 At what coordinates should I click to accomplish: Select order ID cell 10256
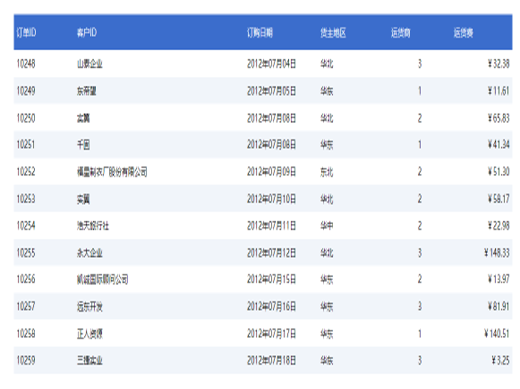coord(26,279)
